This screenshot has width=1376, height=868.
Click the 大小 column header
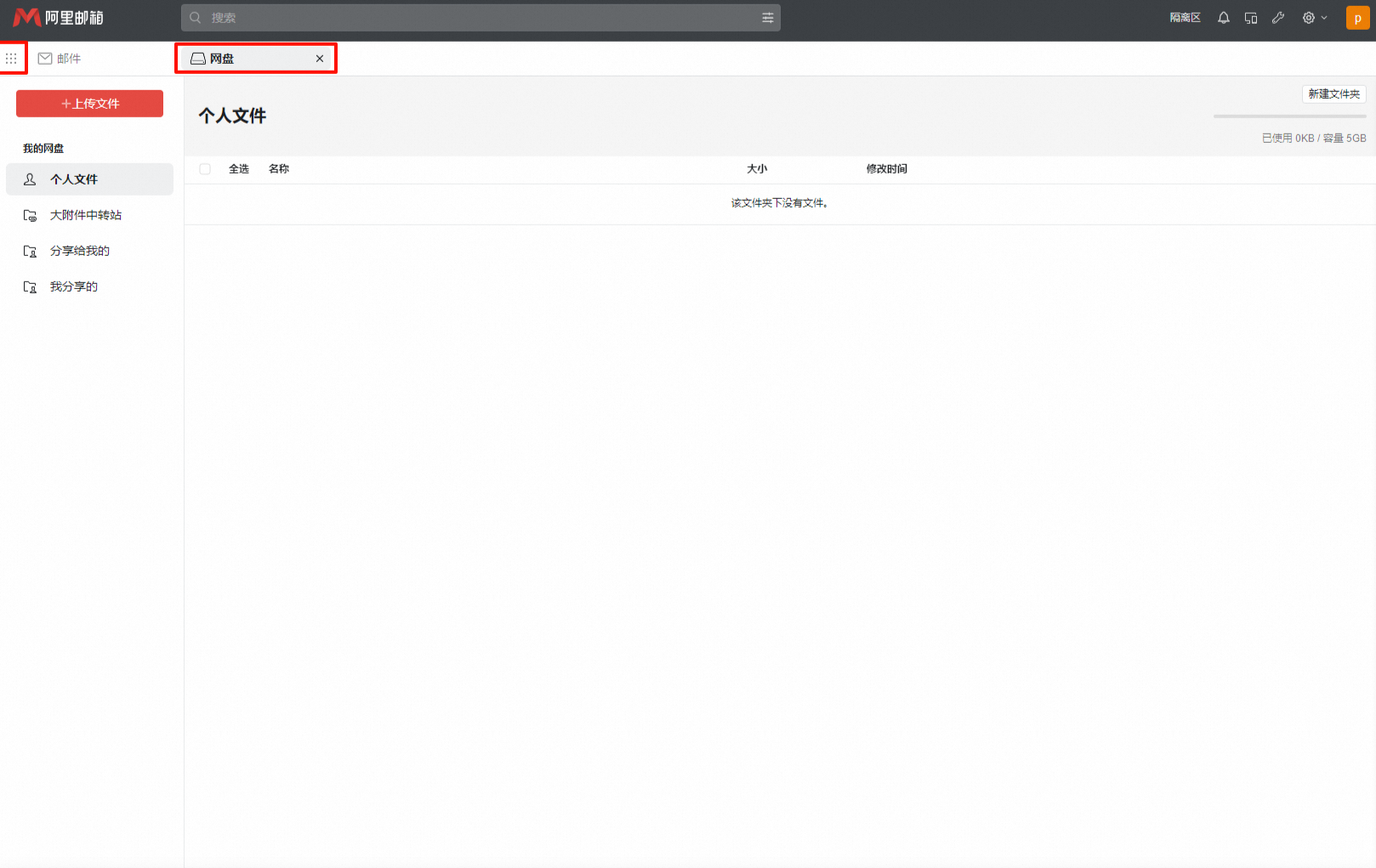pyautogui.click(x=757, y=169)
